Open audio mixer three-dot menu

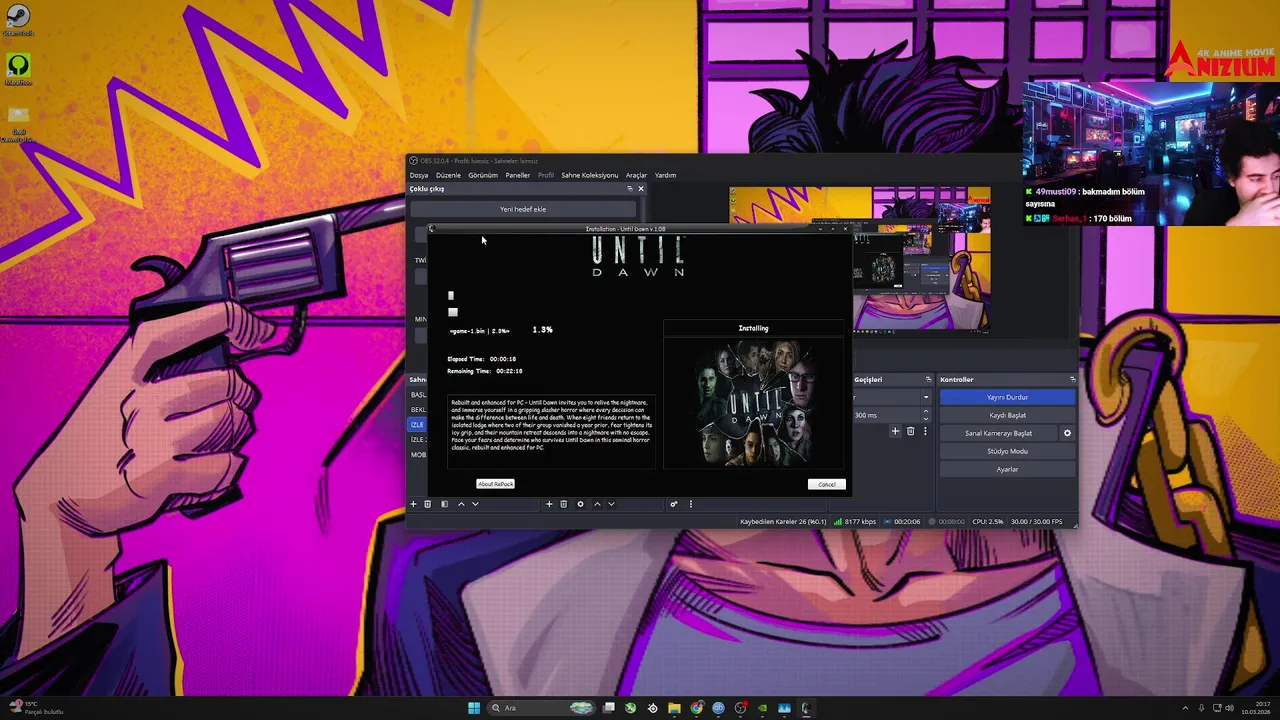(690, 504)
